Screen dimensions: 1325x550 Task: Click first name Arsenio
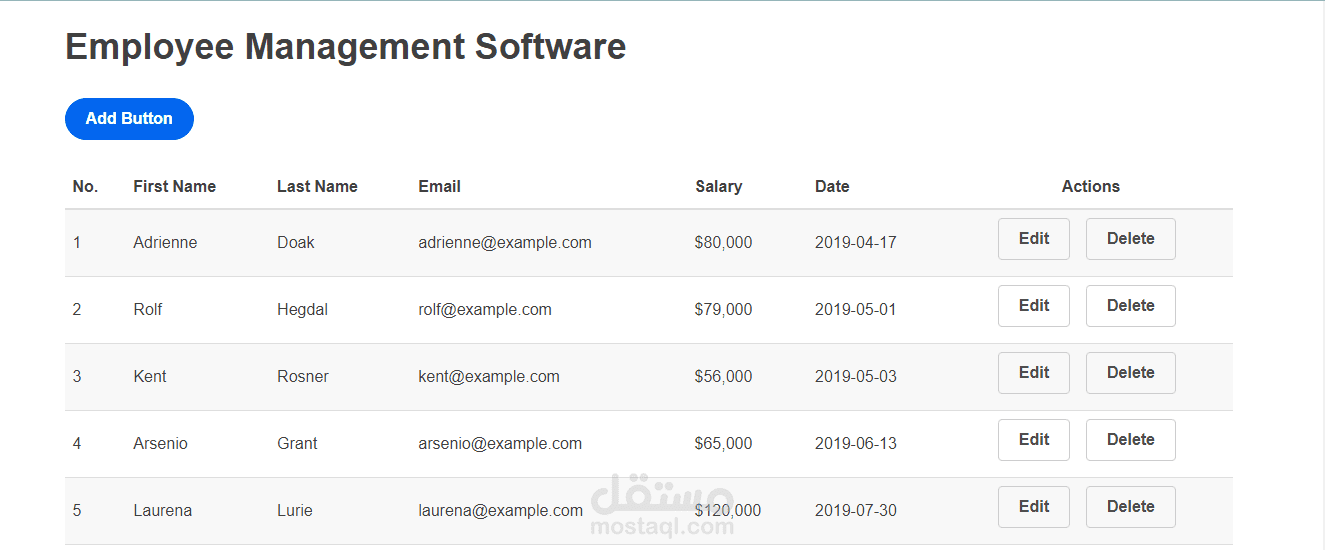160,443
